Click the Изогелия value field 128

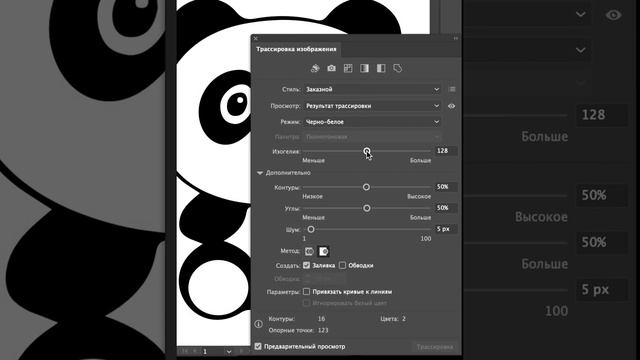[x=446, y=151]
